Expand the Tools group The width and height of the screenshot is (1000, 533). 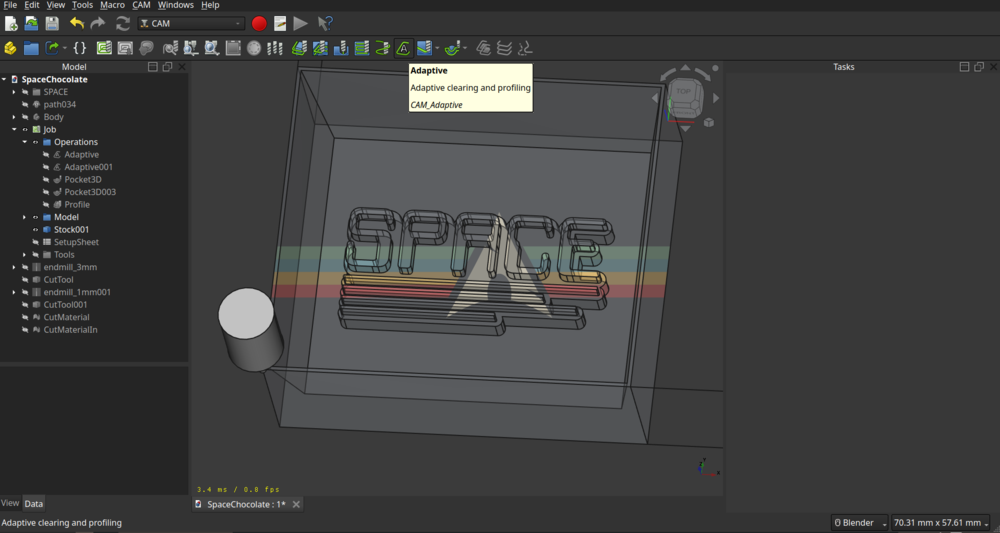coord(24,254)
